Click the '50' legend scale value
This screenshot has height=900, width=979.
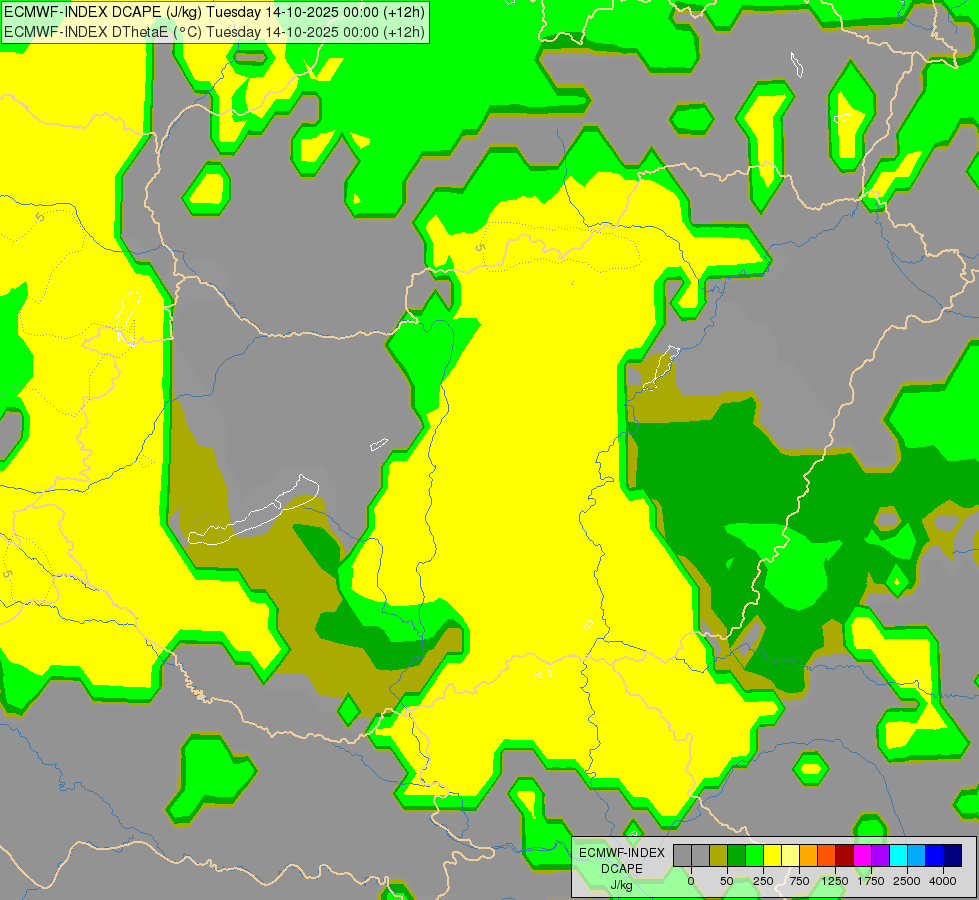(x=727, y=881)
